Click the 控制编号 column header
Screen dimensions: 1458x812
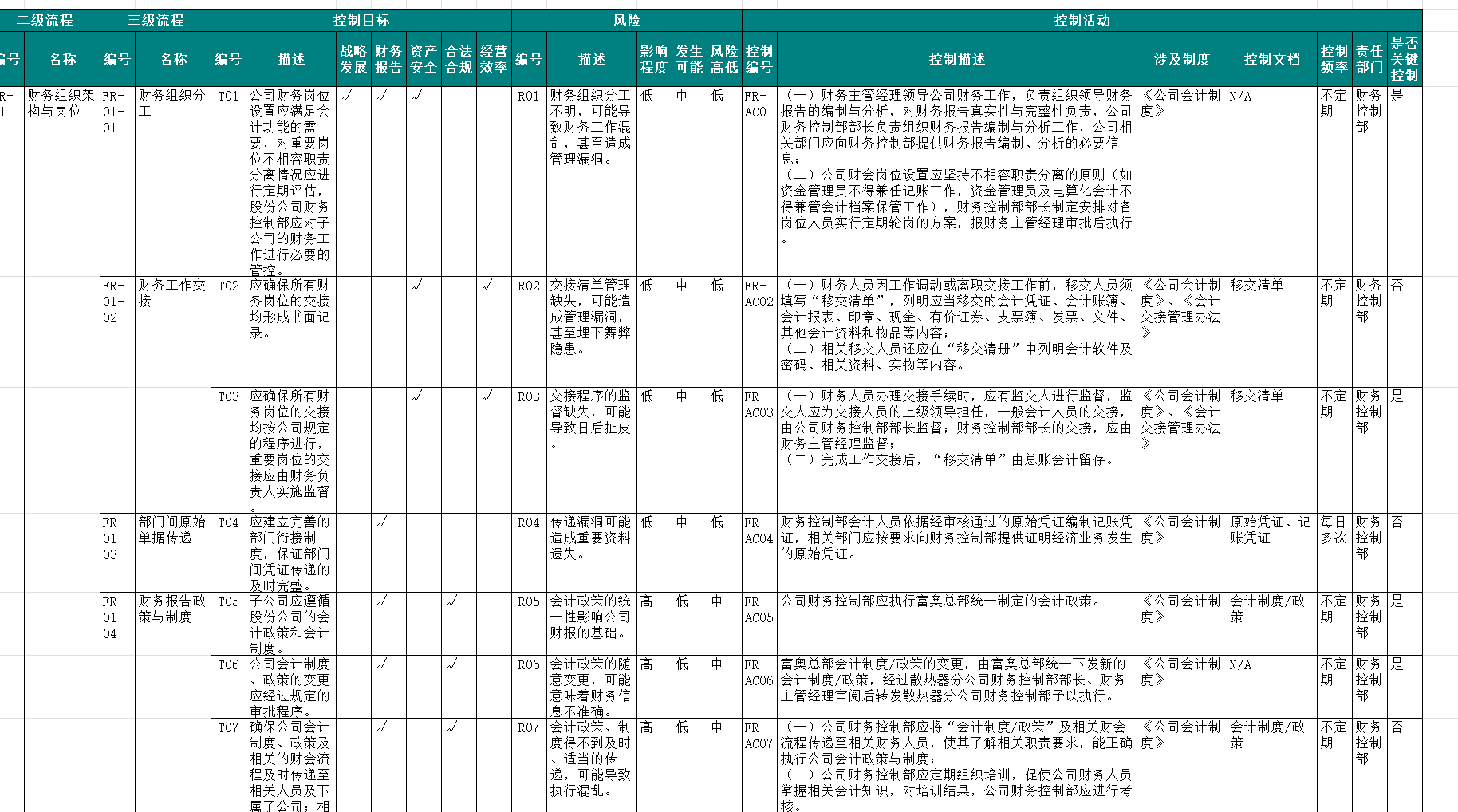coord(759,59)
